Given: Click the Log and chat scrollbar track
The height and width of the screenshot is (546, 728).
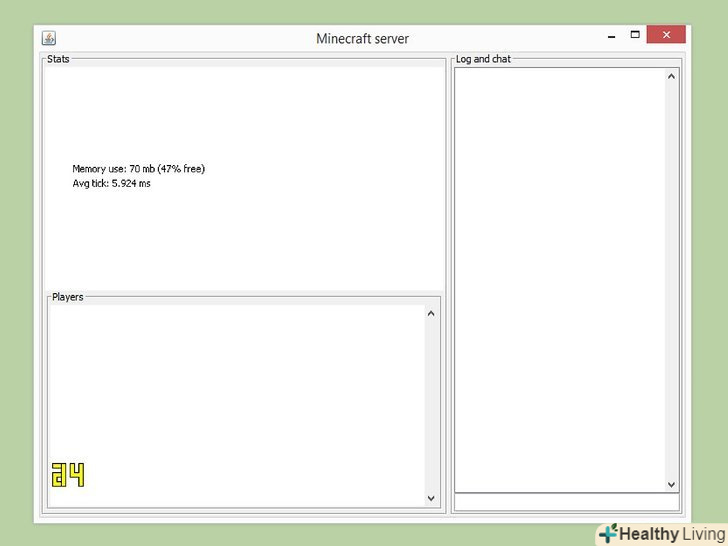Looking at the screenshot, I should tap(671, 280).
